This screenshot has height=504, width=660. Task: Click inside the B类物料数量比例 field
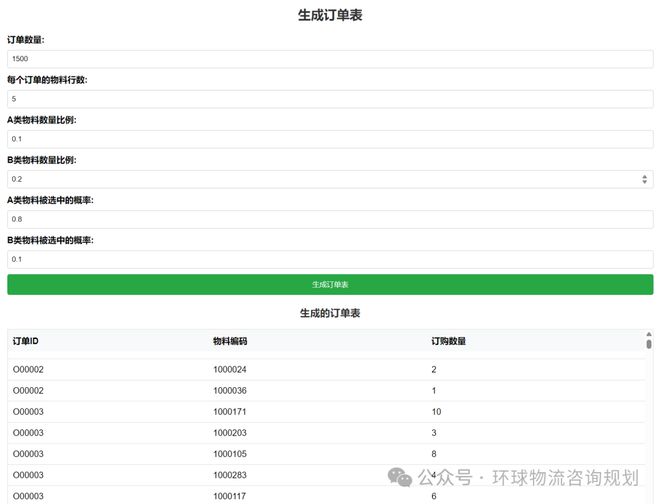(320, 179)
